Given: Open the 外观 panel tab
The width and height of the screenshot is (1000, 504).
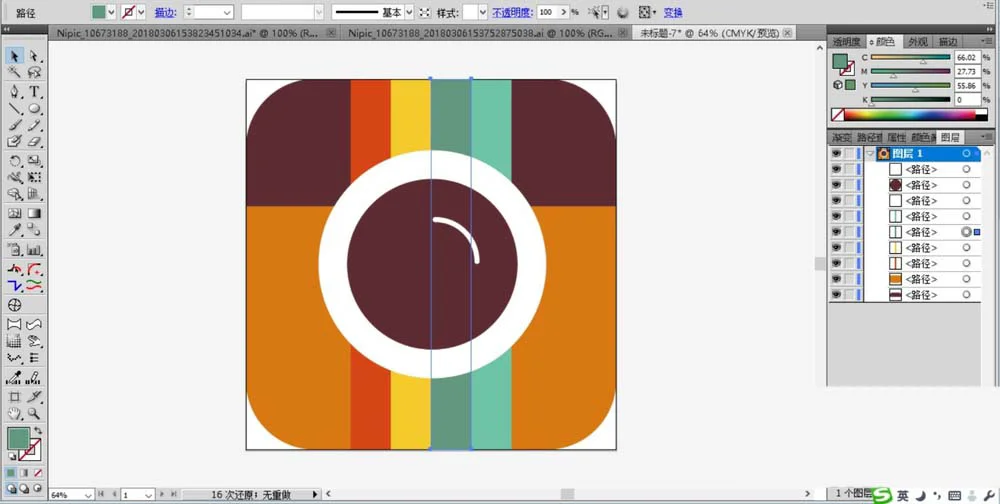Looking at the screenshot, I should [x=918, y=41].
